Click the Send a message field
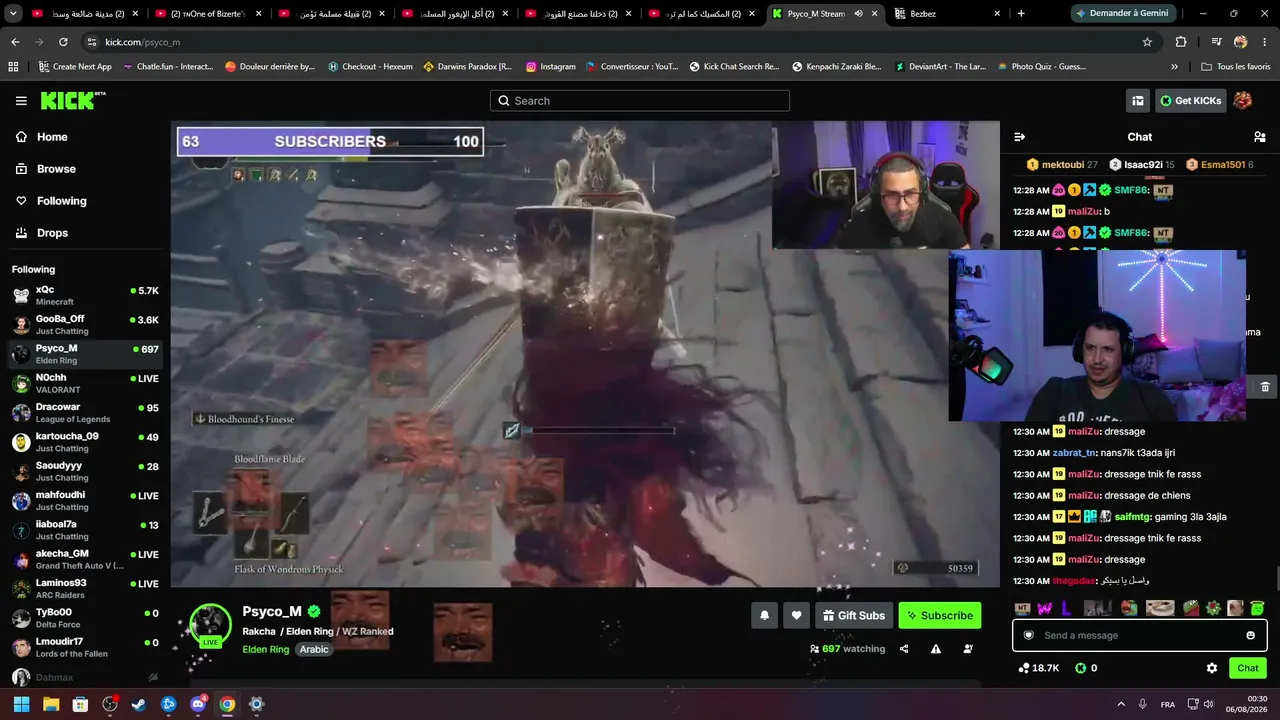 [1139, 635]
